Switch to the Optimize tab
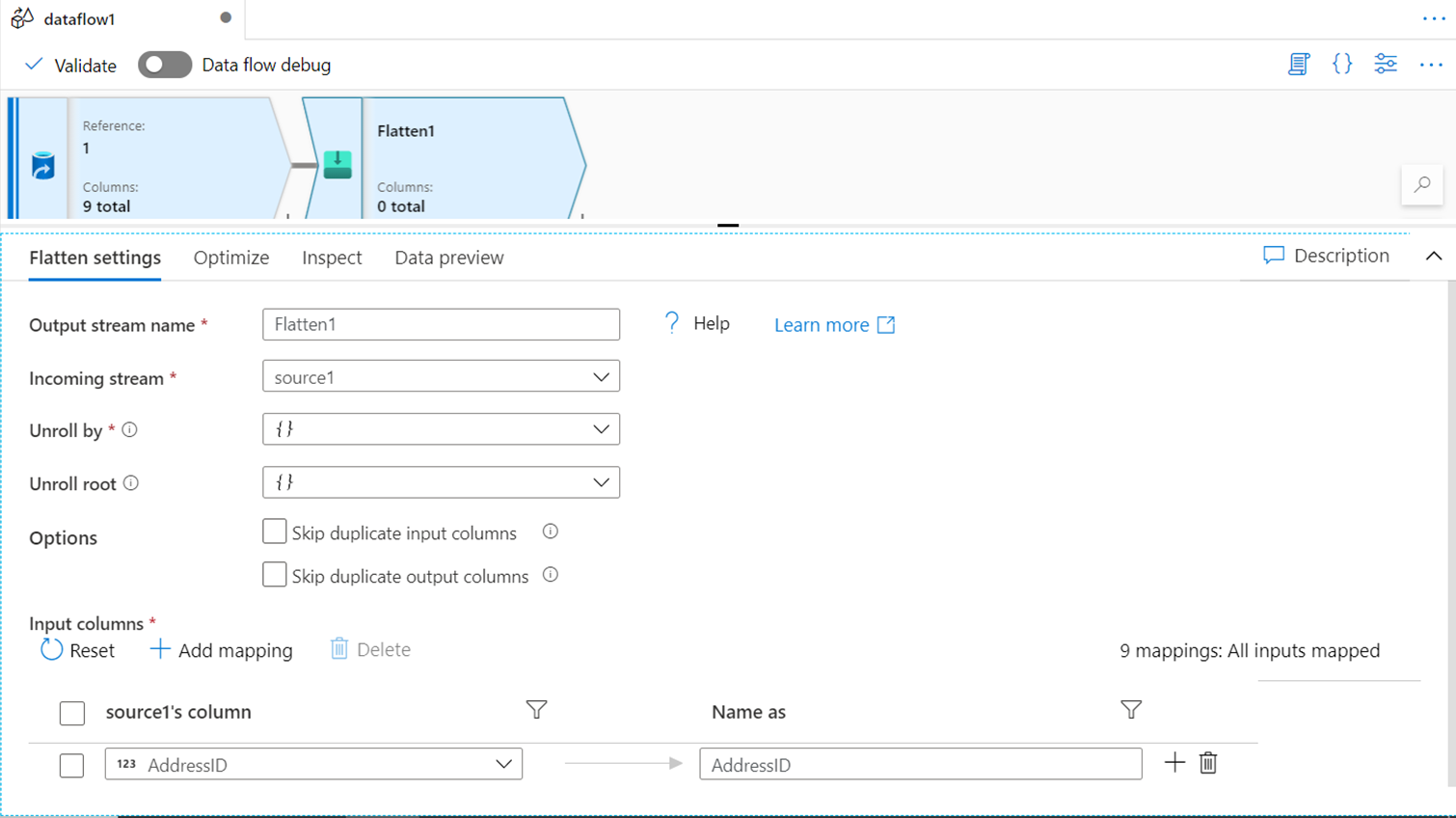The image size is (1456, 818). pos(231,258)
